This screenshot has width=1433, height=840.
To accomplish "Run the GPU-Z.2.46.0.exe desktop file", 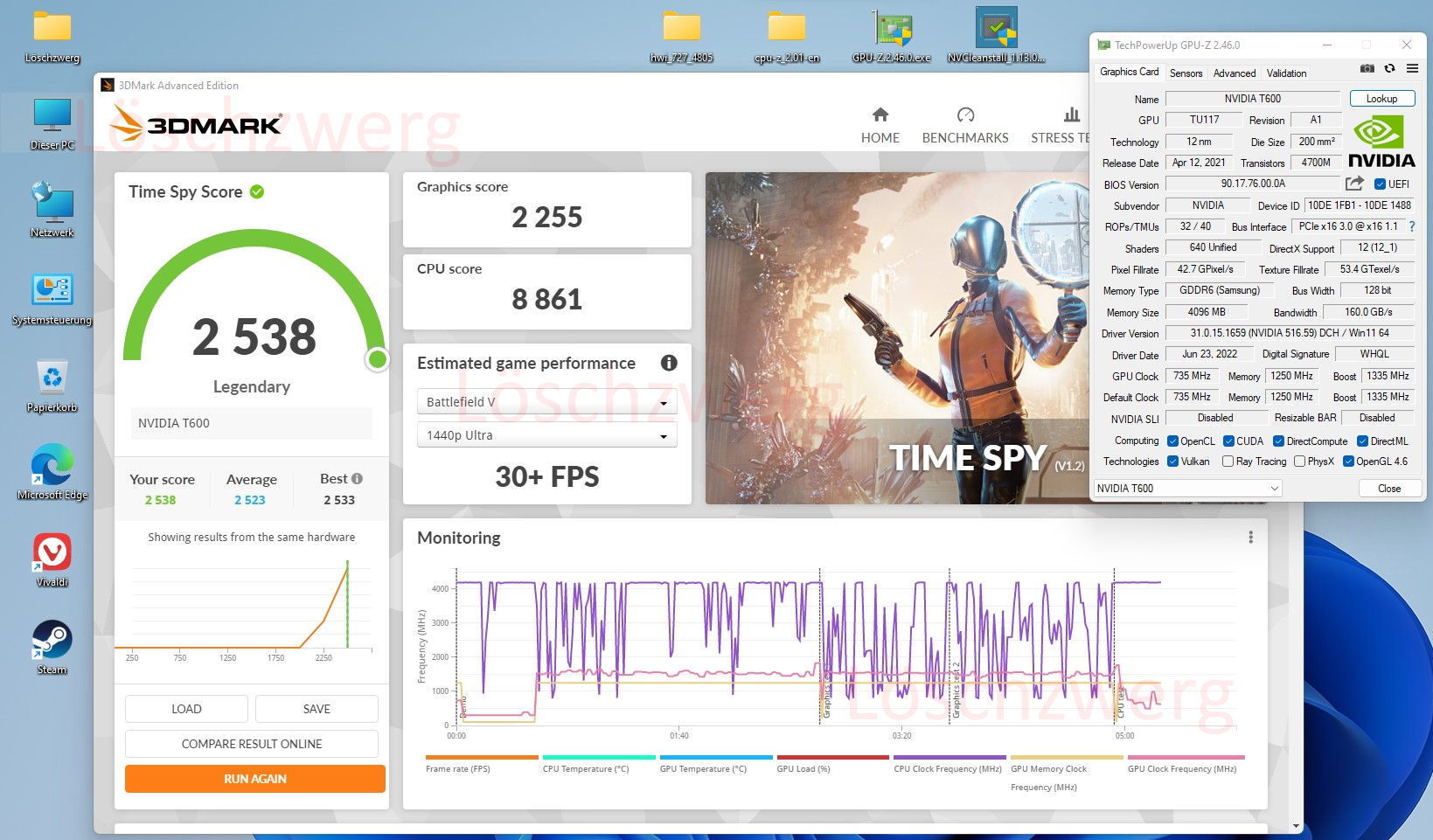I will 892,37.
